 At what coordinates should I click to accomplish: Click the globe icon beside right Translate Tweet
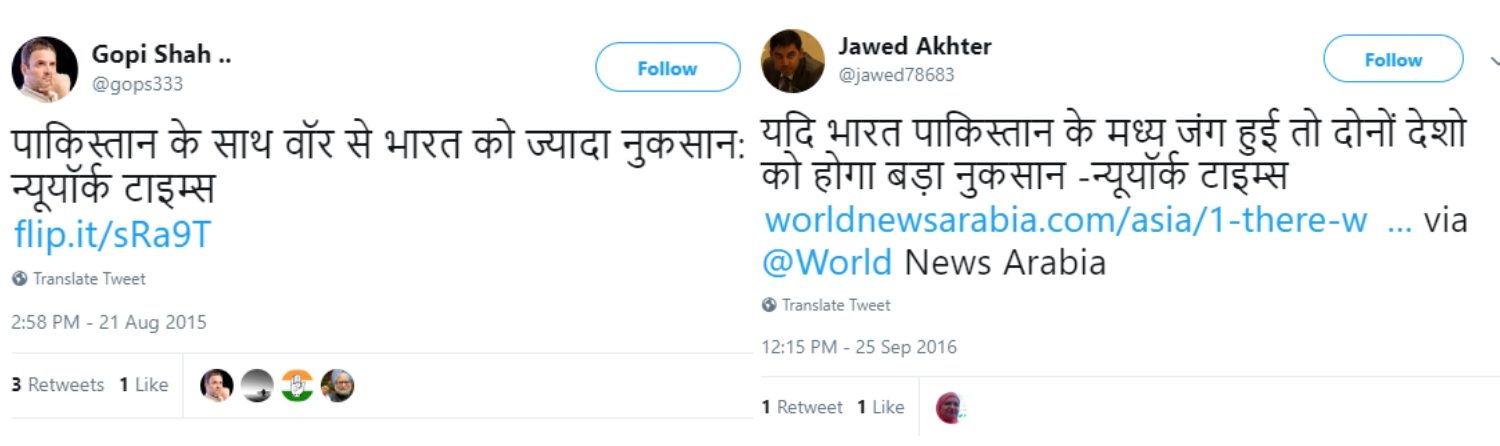coord(768,305)
